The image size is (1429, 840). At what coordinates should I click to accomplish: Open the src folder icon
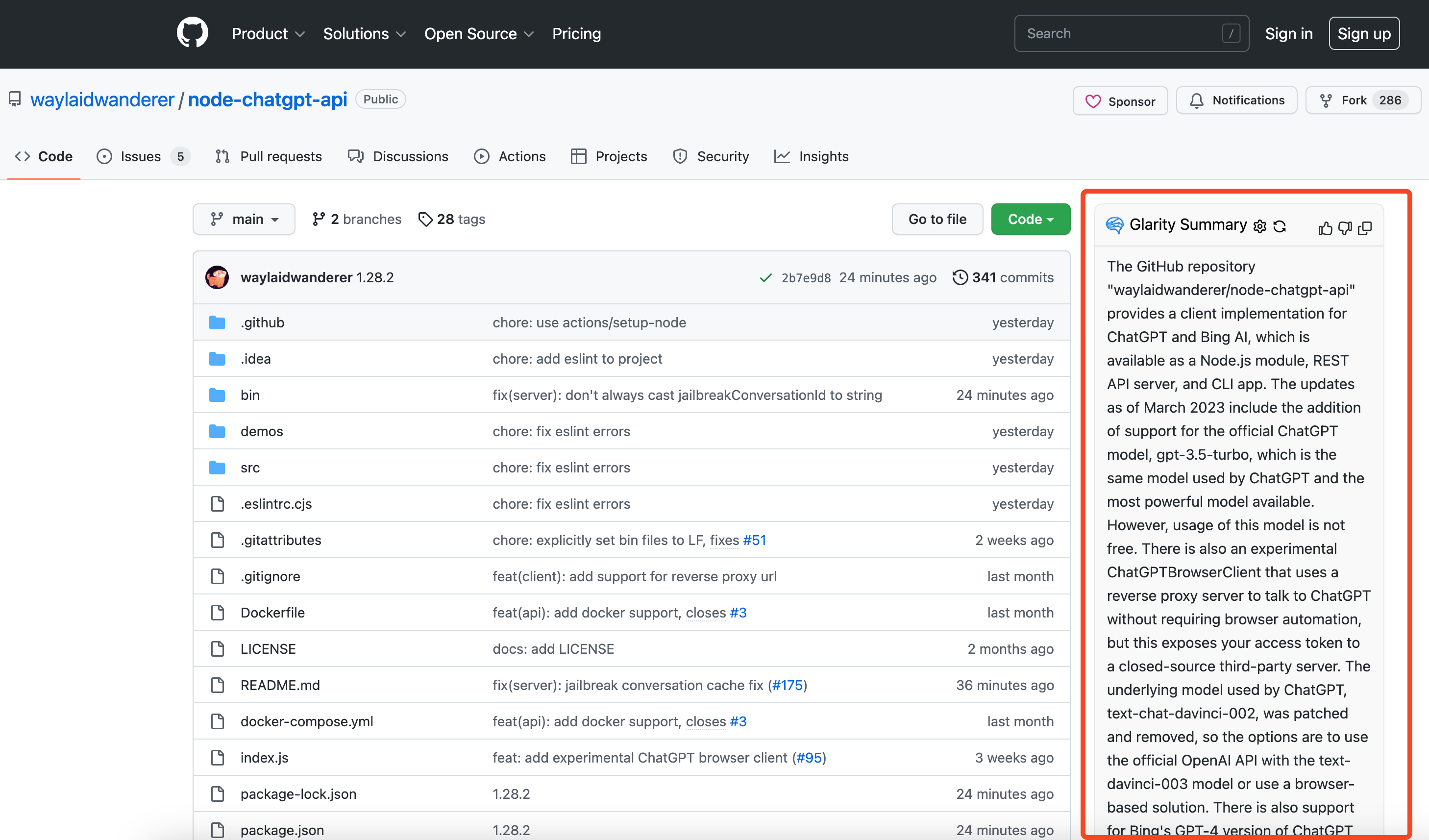pyautogui.click(x=217, y=468)
